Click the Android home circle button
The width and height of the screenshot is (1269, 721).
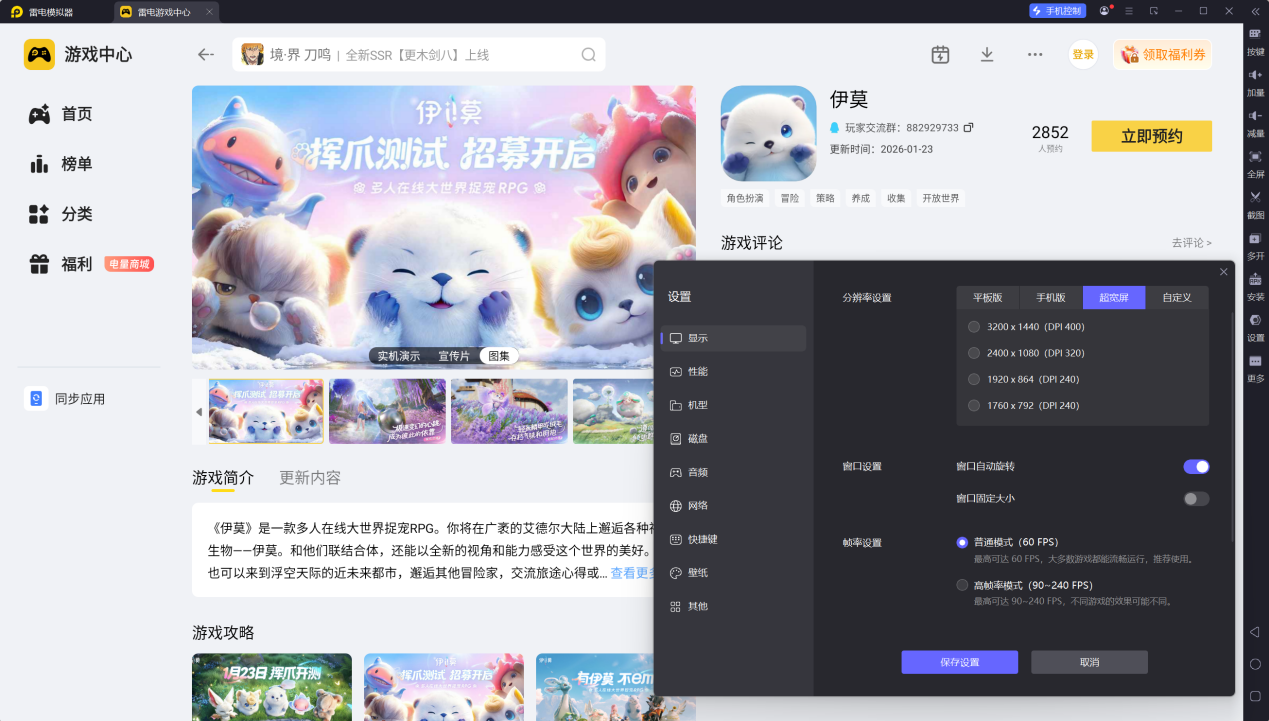coord(1255,664)
